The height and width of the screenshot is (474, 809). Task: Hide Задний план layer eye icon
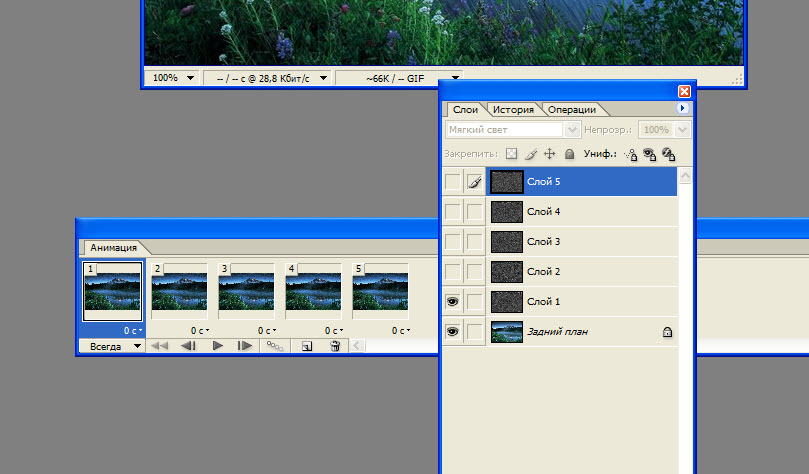pyautogui.click(x=452, y=332)
